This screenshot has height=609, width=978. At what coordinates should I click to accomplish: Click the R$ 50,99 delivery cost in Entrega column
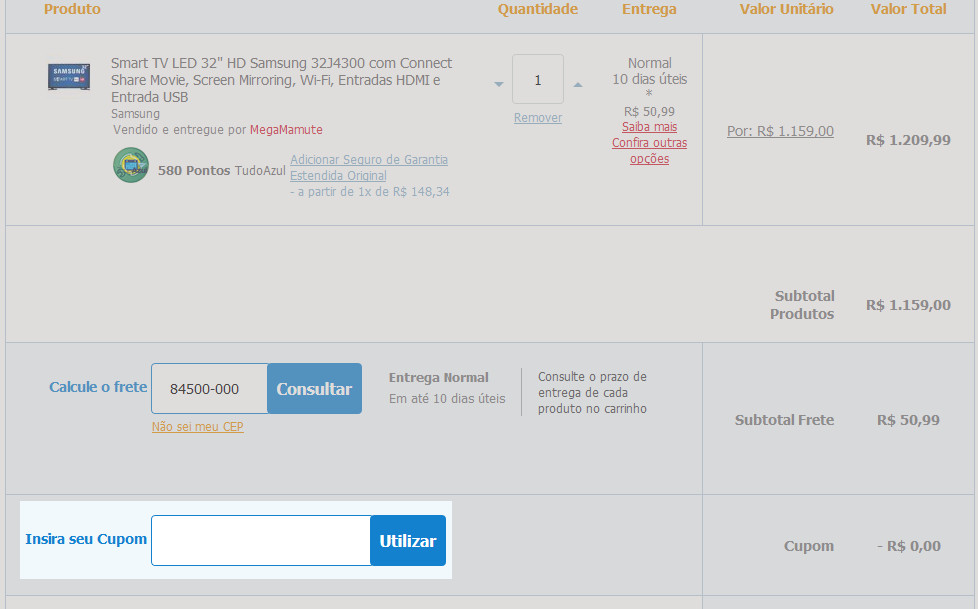pyautogui.click(x=649, y=112)
